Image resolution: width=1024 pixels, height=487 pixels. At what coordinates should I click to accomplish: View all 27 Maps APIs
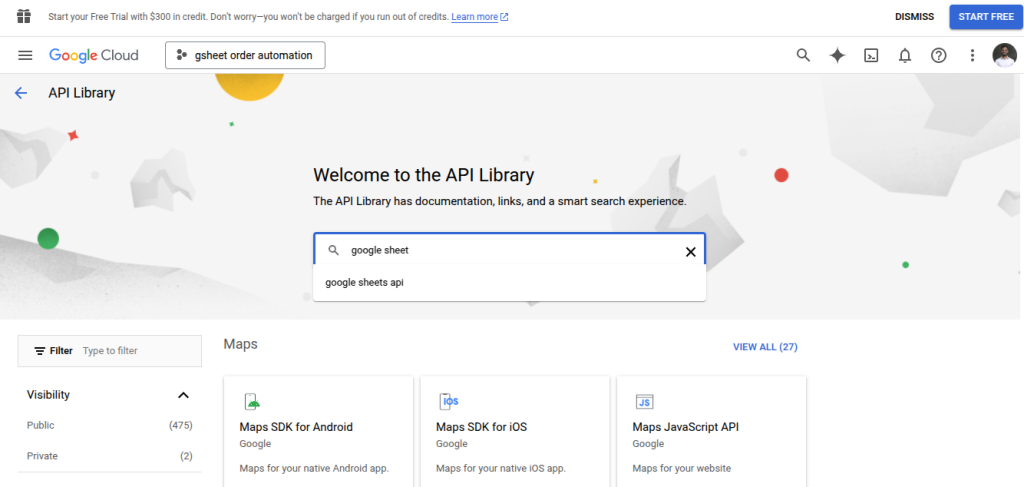[x=765, y=347]
